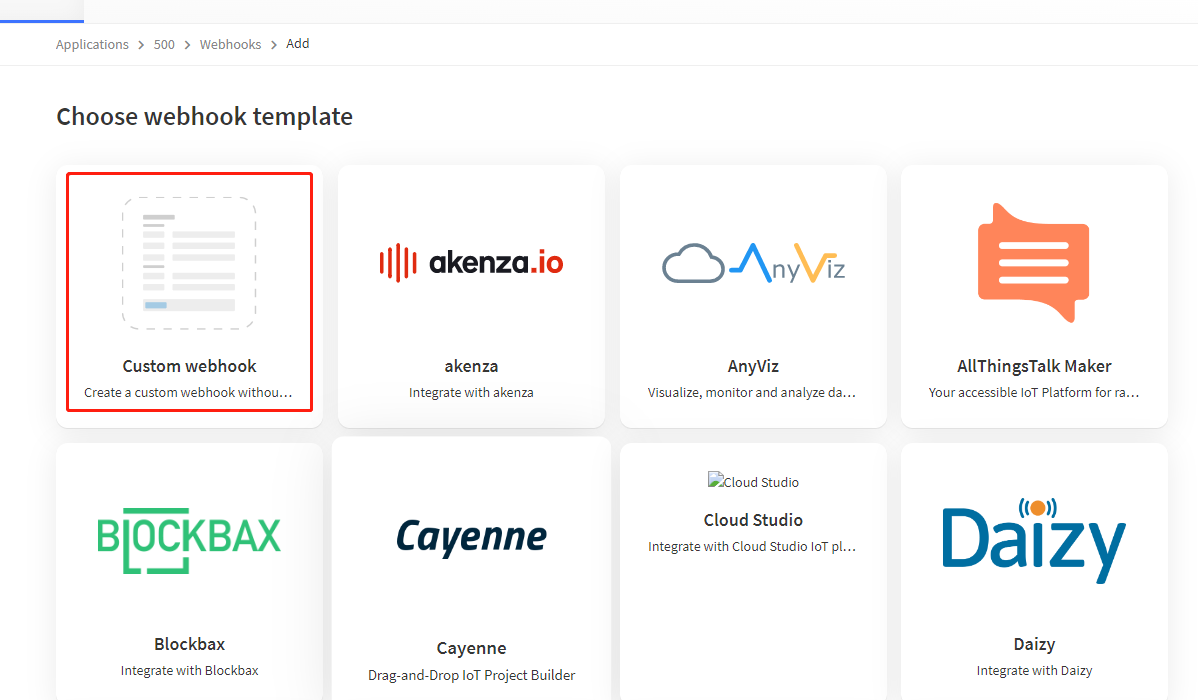Click 'Your accessible IoT Platform for ra...' text
Image resolution: width=1198 pixels, height=700 pixels.
[x=1034, y=392]
